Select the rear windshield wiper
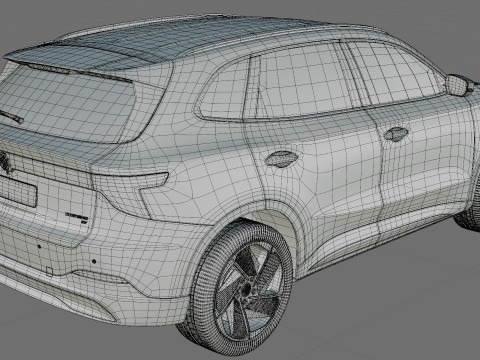Image resolution: width=480 pixels, height=360 pixels. click(x=11, y=116)
